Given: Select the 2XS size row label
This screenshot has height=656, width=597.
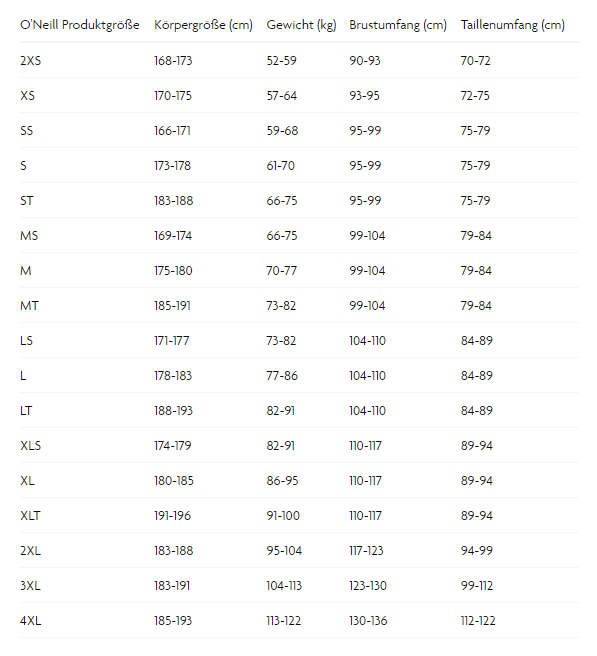Looking at the screenshot, I should click(x=31, y=61).
